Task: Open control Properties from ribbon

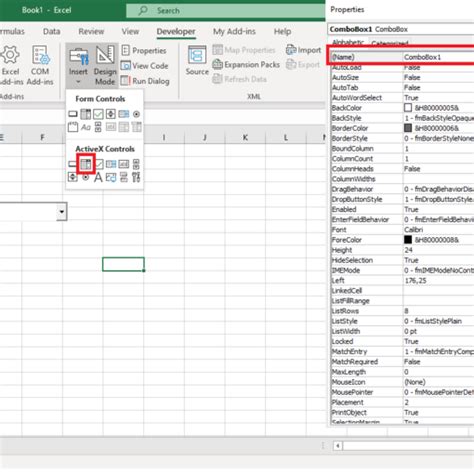Action: pos(144,51)
